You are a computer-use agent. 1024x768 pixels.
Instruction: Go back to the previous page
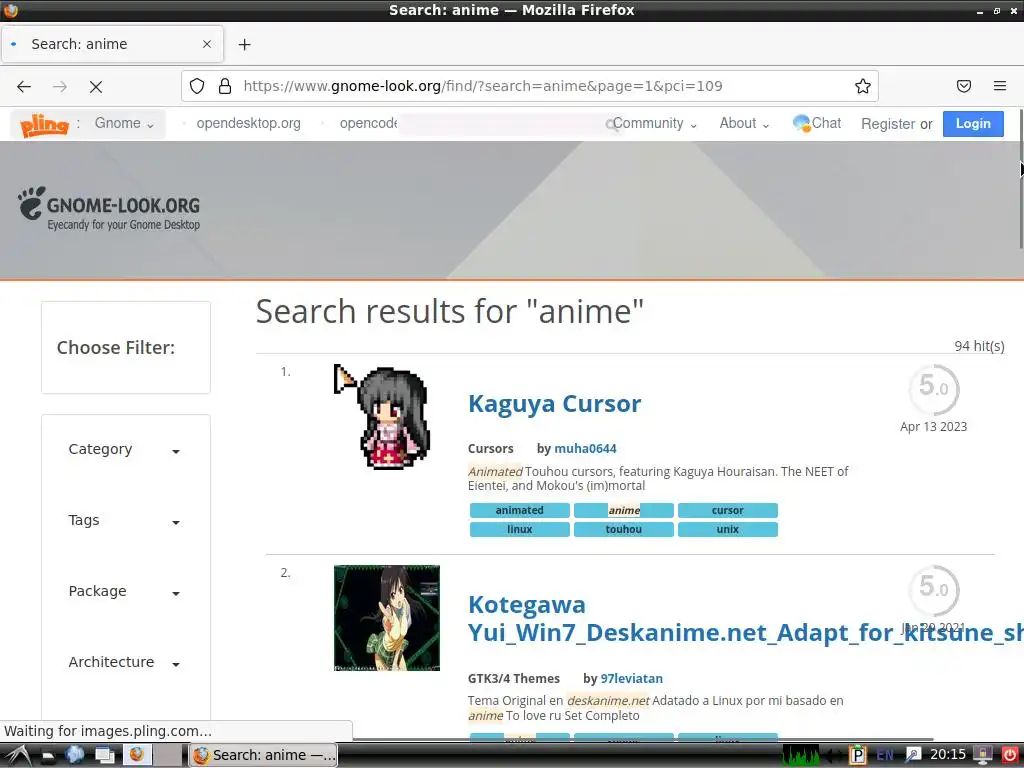point(24,86)
